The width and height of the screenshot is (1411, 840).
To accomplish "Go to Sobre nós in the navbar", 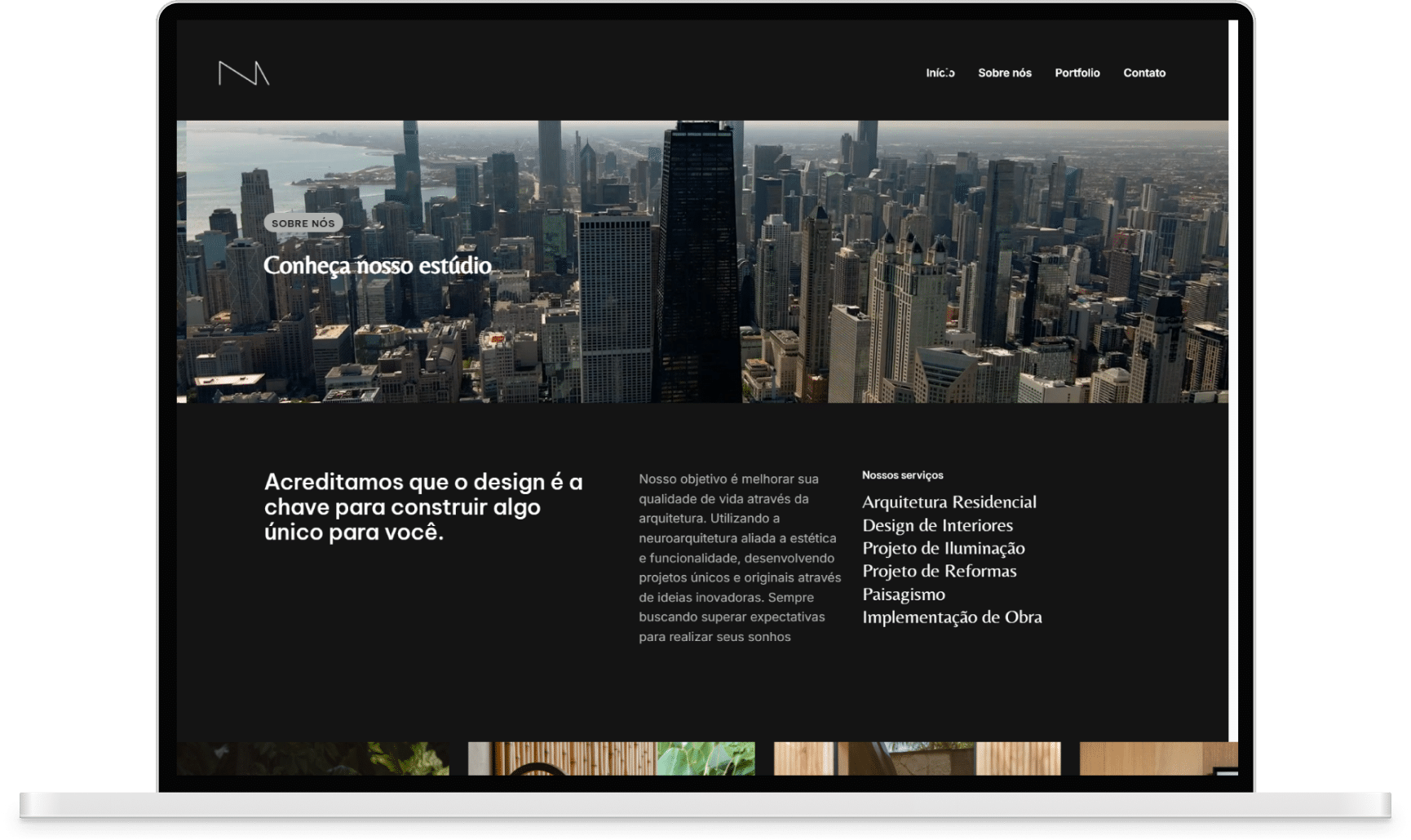I will (x=1004, y=73).
